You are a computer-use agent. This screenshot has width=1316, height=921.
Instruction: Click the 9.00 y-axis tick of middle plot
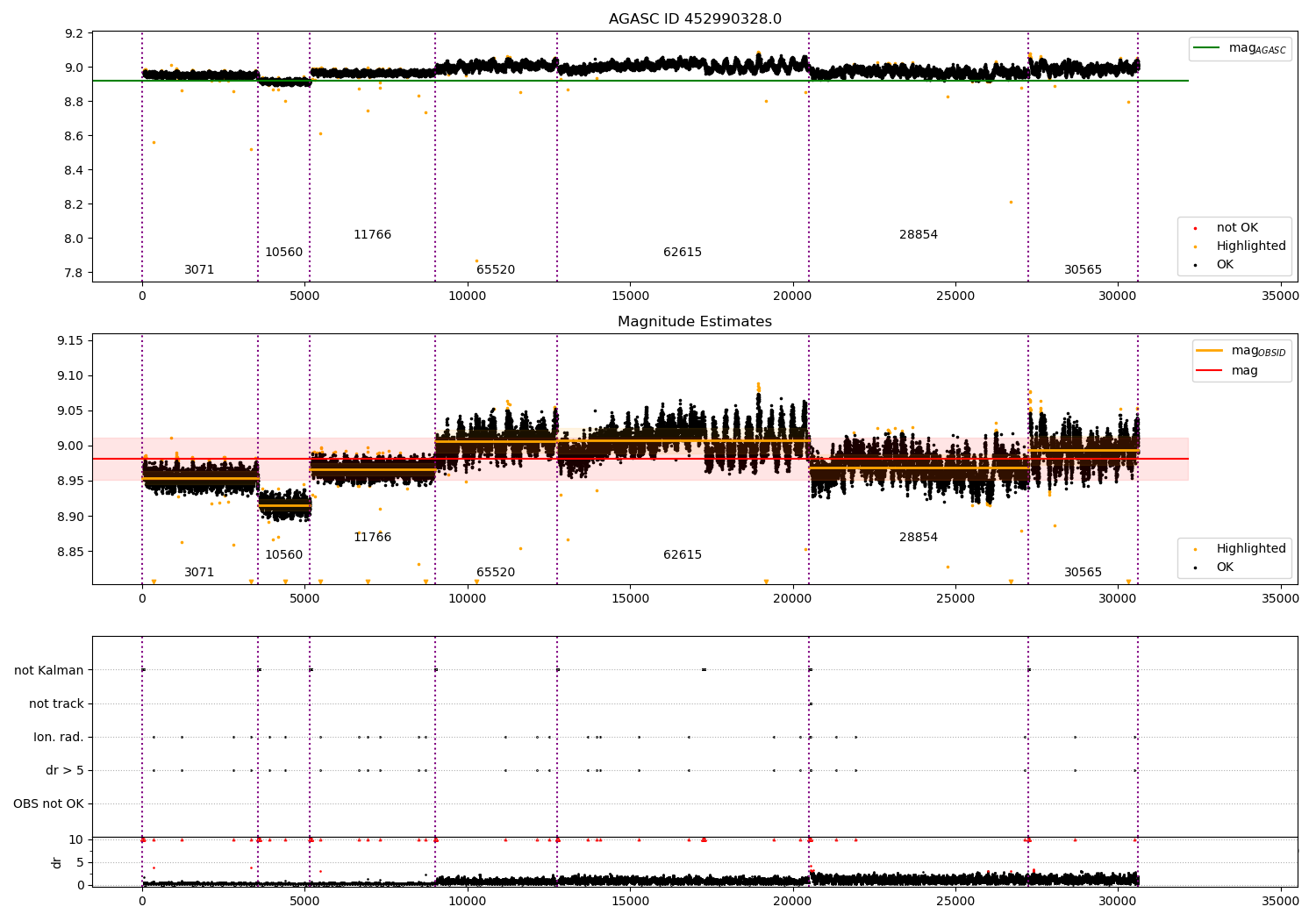coord(72,446)
